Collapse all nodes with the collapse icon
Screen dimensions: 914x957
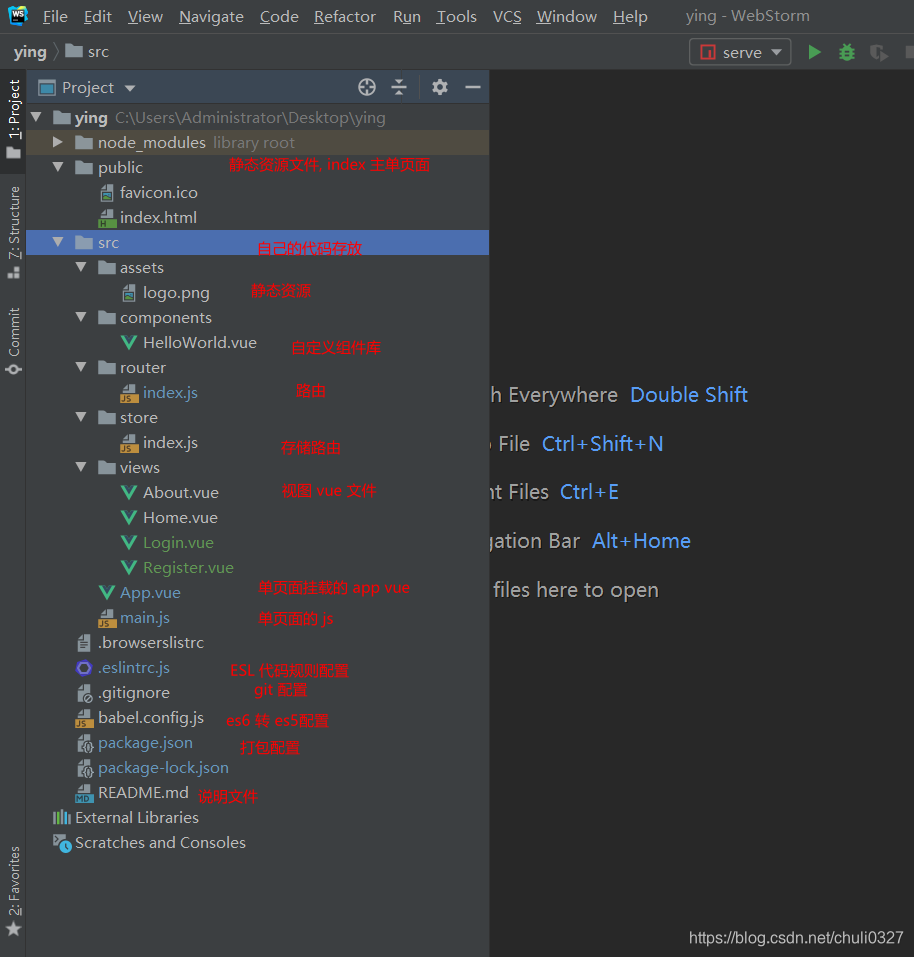tap(398, 87)
